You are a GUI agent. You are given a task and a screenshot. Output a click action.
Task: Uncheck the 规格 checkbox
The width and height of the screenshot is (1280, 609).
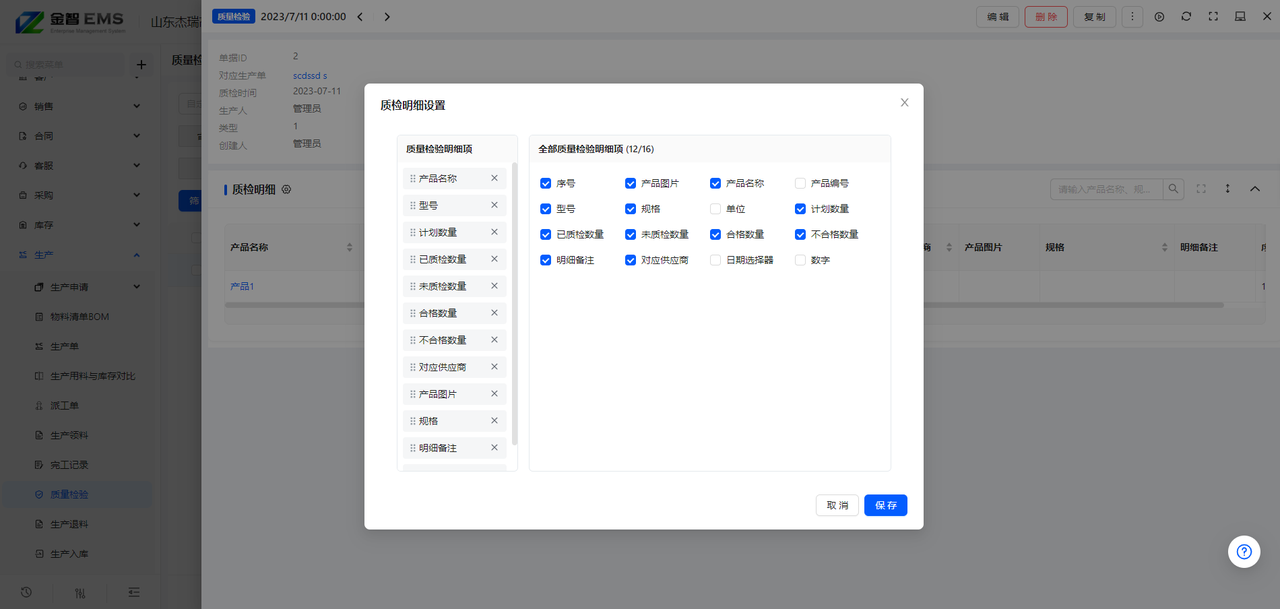pos(631,209)
